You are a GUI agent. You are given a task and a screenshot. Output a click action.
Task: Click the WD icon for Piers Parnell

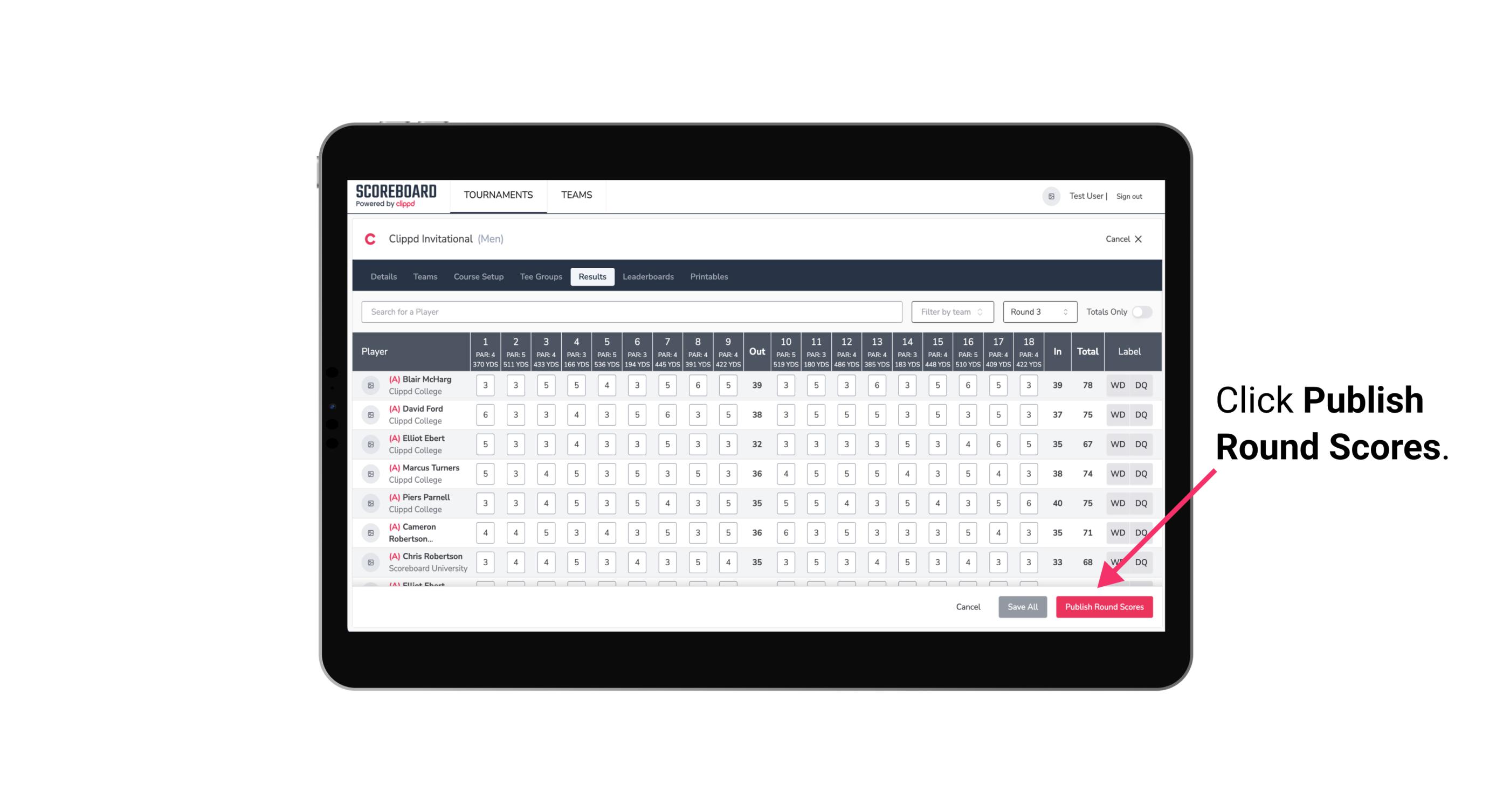pos(1117,503)
